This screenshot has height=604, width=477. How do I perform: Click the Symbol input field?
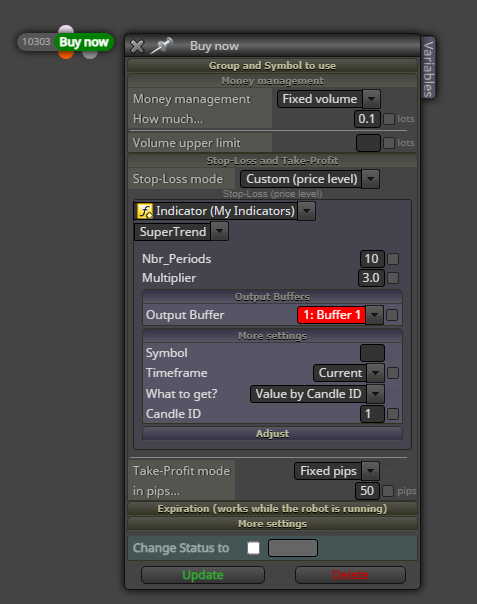372,353
